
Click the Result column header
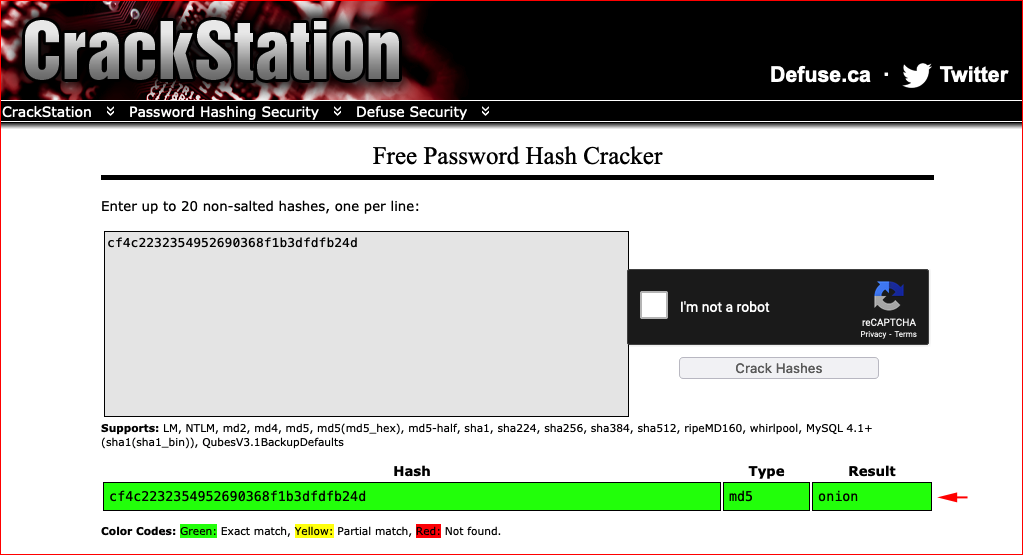coord(872,471)
